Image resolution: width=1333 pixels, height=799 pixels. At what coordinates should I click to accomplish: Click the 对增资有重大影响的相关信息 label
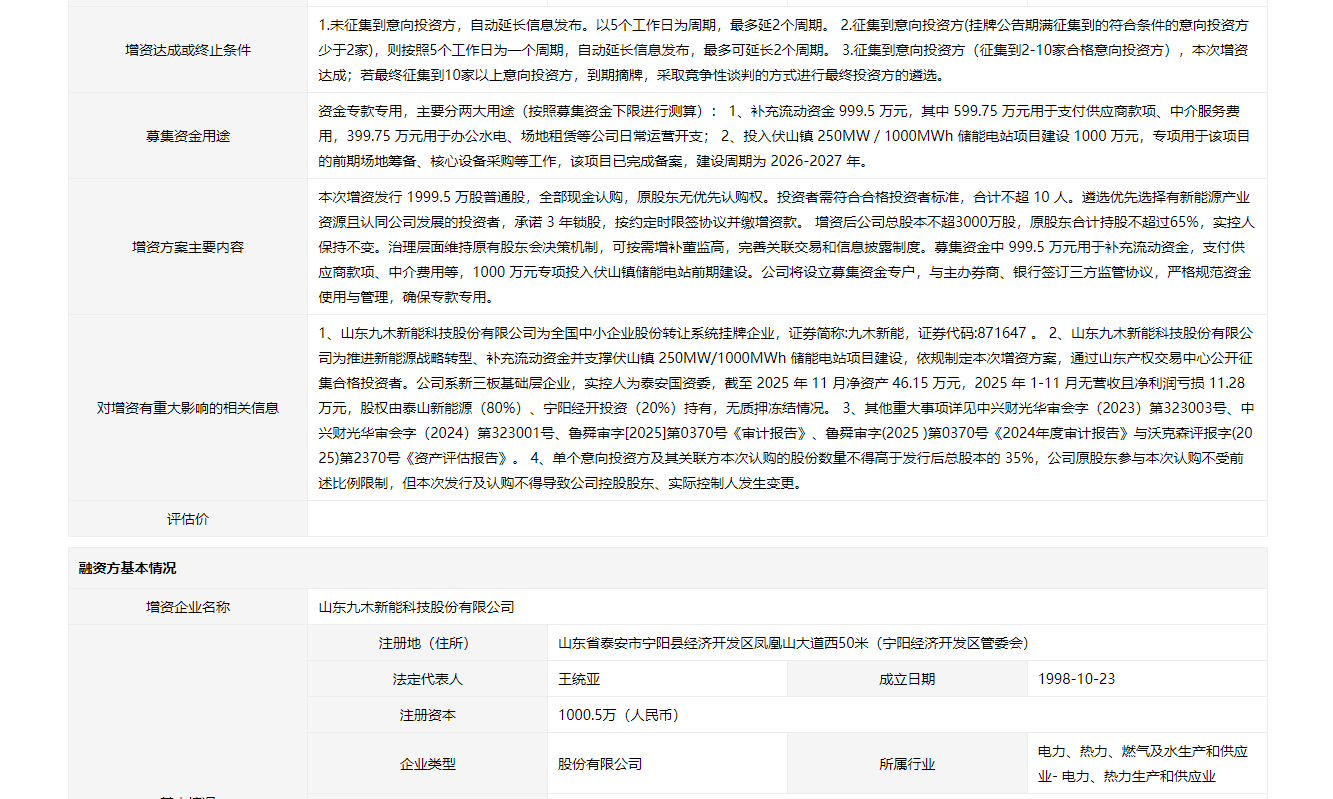tap(188, 408)
